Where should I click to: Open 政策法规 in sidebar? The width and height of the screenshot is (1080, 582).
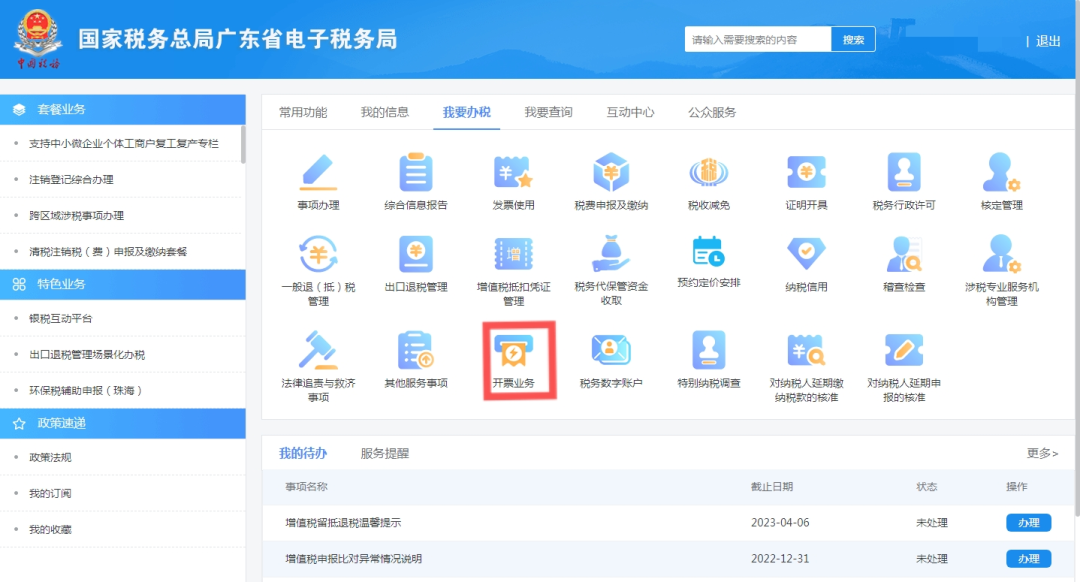click(50, 457)
